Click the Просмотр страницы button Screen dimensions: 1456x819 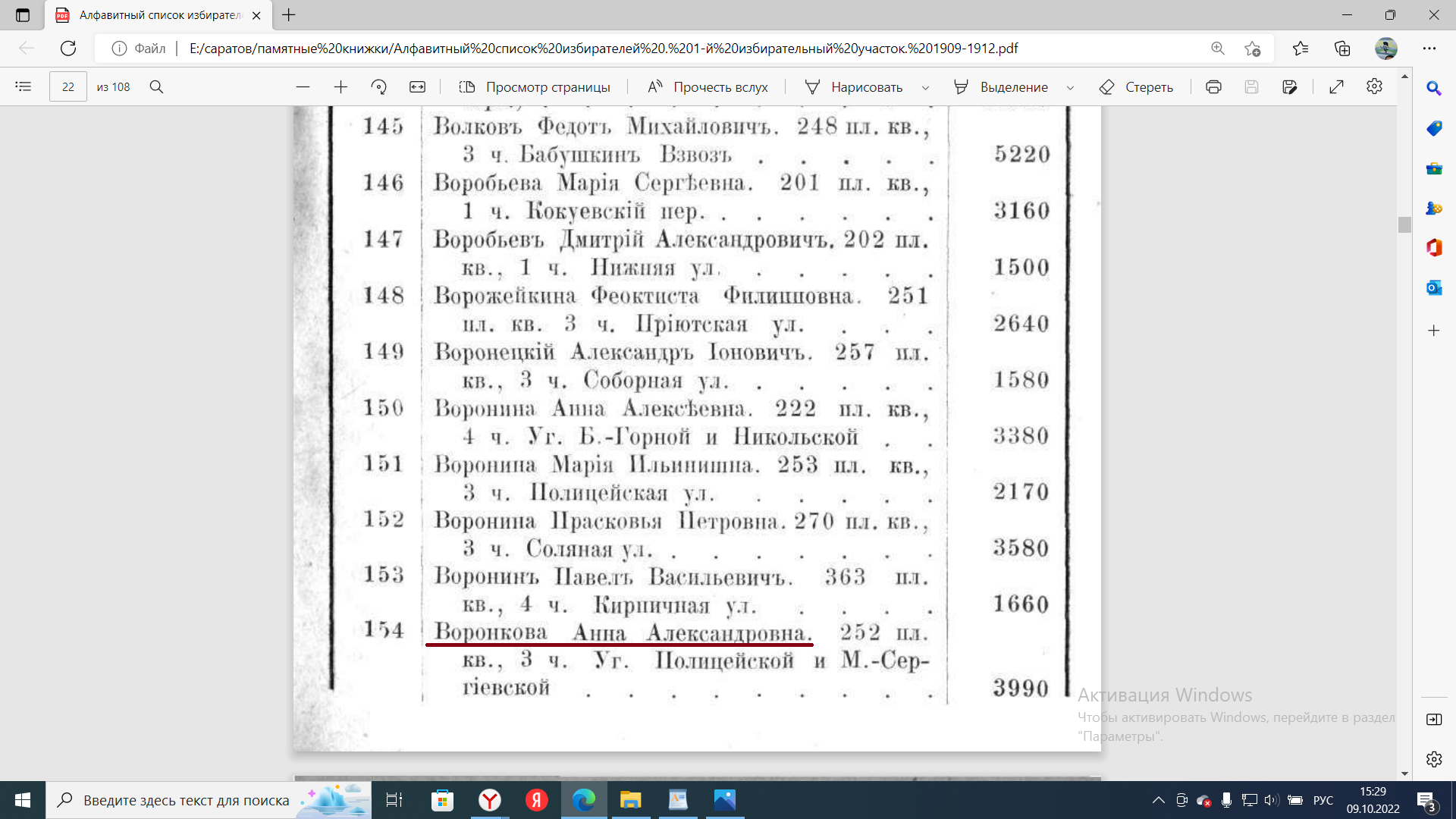pos(535,87)
